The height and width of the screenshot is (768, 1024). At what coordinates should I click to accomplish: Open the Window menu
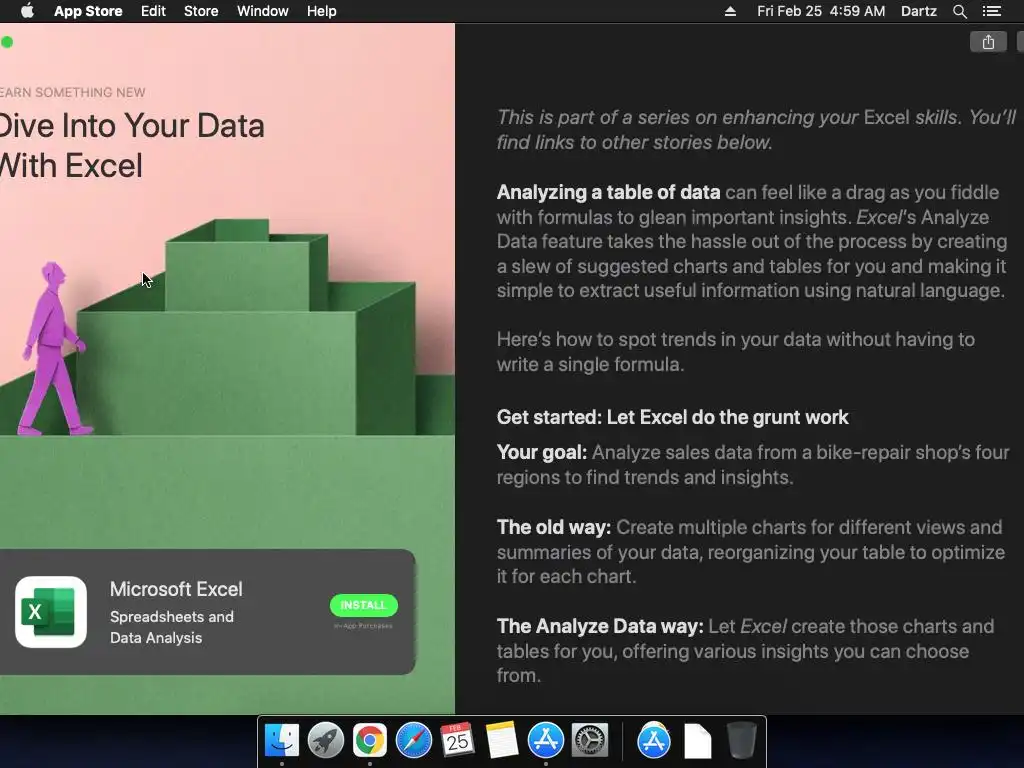[x=263, y=11]
